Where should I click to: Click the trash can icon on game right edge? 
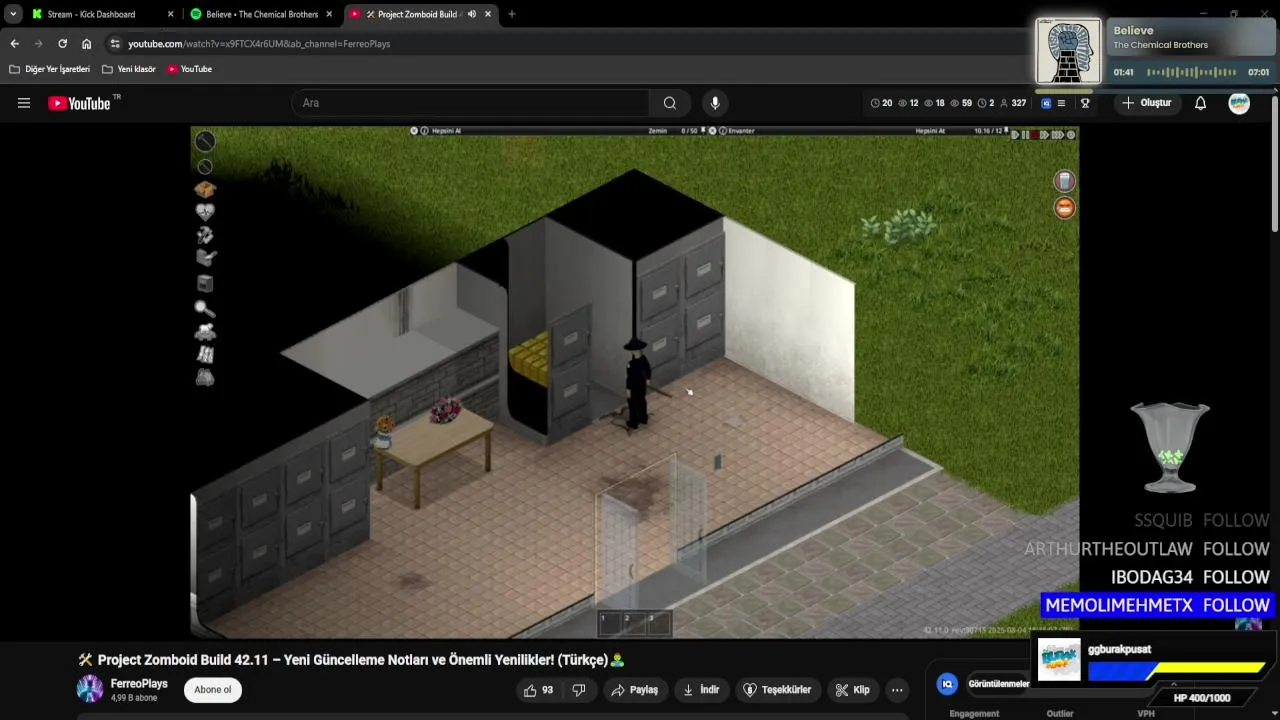coord(1065,181)
